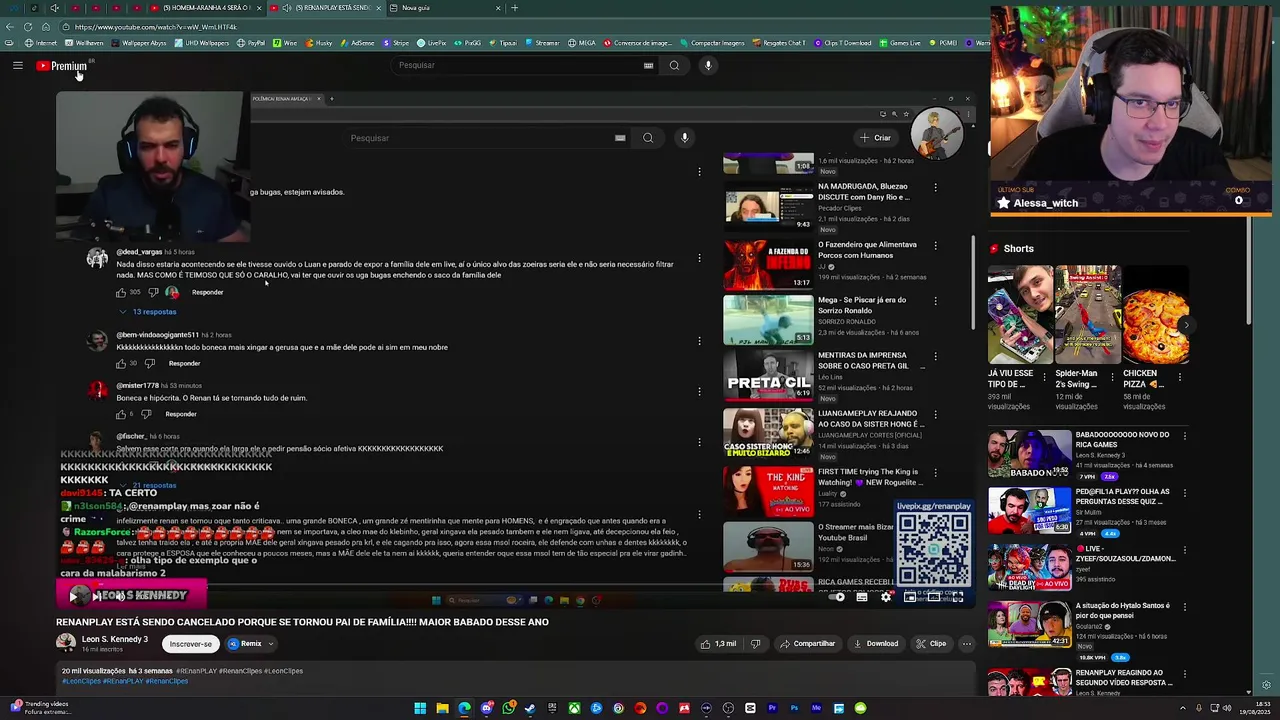
Task: Like the @mister1778 comment
Action: click(x=121, y=414)
